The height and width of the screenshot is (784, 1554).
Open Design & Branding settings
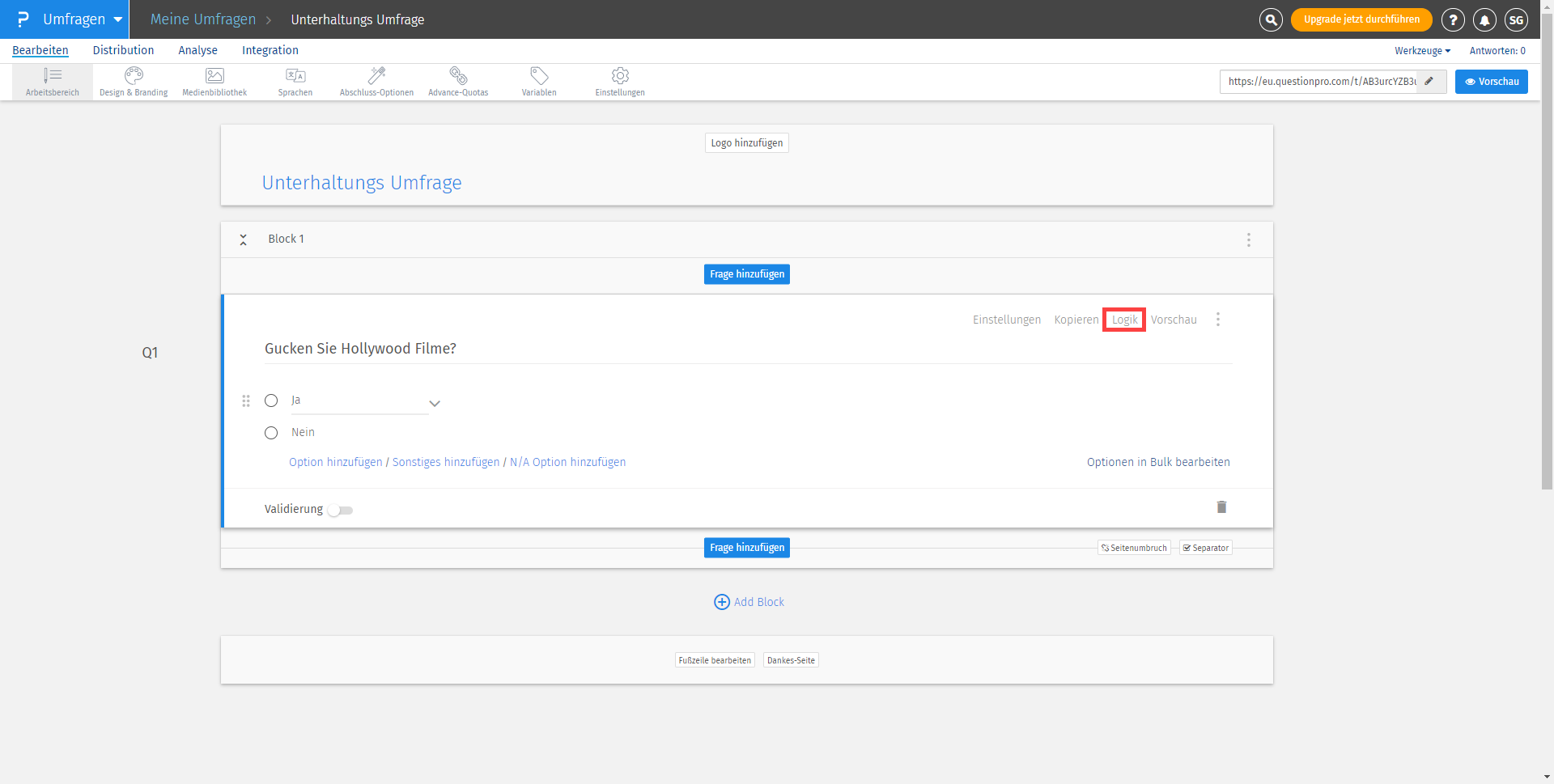click(x=133, y=81)
